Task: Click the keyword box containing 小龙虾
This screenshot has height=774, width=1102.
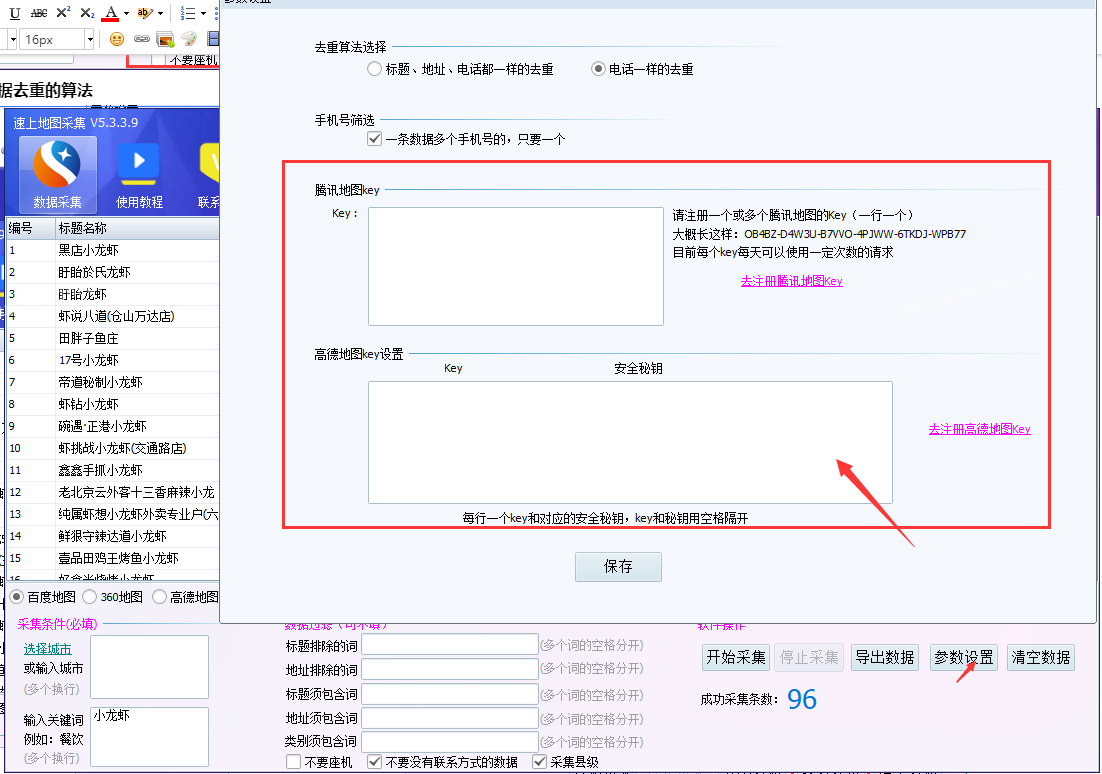Action: coord(150,736)
